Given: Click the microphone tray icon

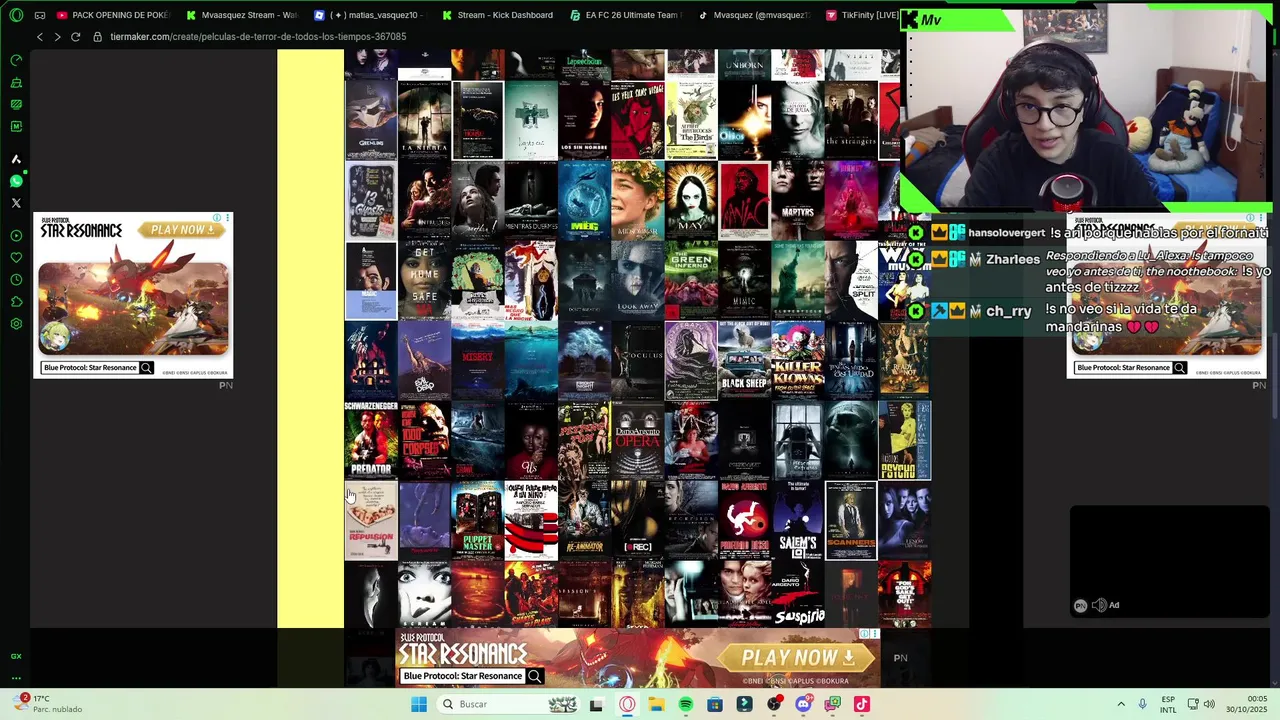Looking at the screenshot, I should (x=1143, y=704).
